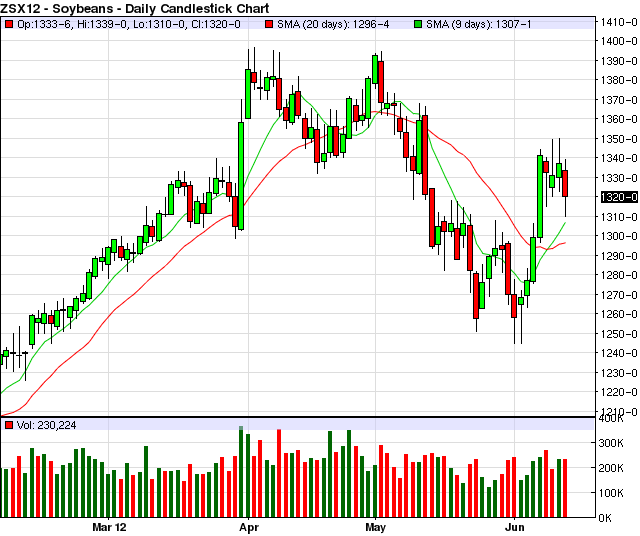Image resolution: width=640 pixels, height=536 pixels.
Task: Click the highlighted current price label '1320-0'
Action: click(x=619, y=197)
